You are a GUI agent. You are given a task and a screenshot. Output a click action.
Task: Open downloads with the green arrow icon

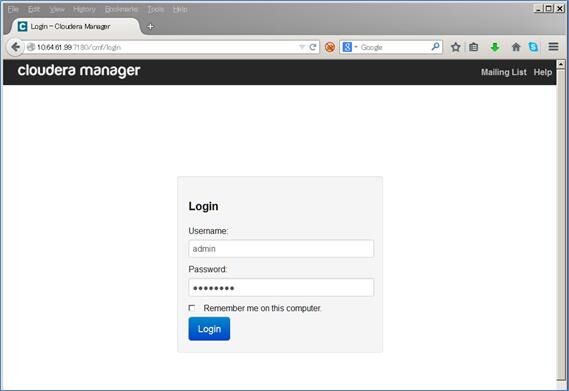tap(495, 47)
